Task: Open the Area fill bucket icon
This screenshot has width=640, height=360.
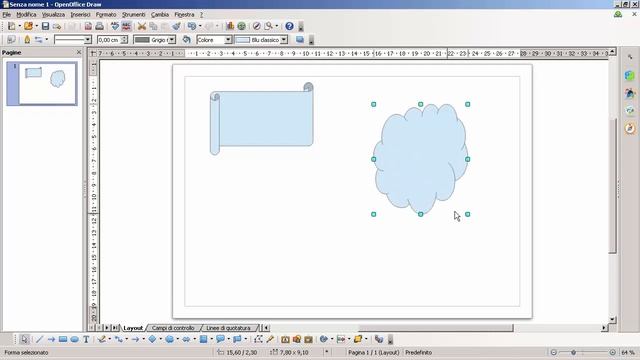Action: click(x=186, y=40)
